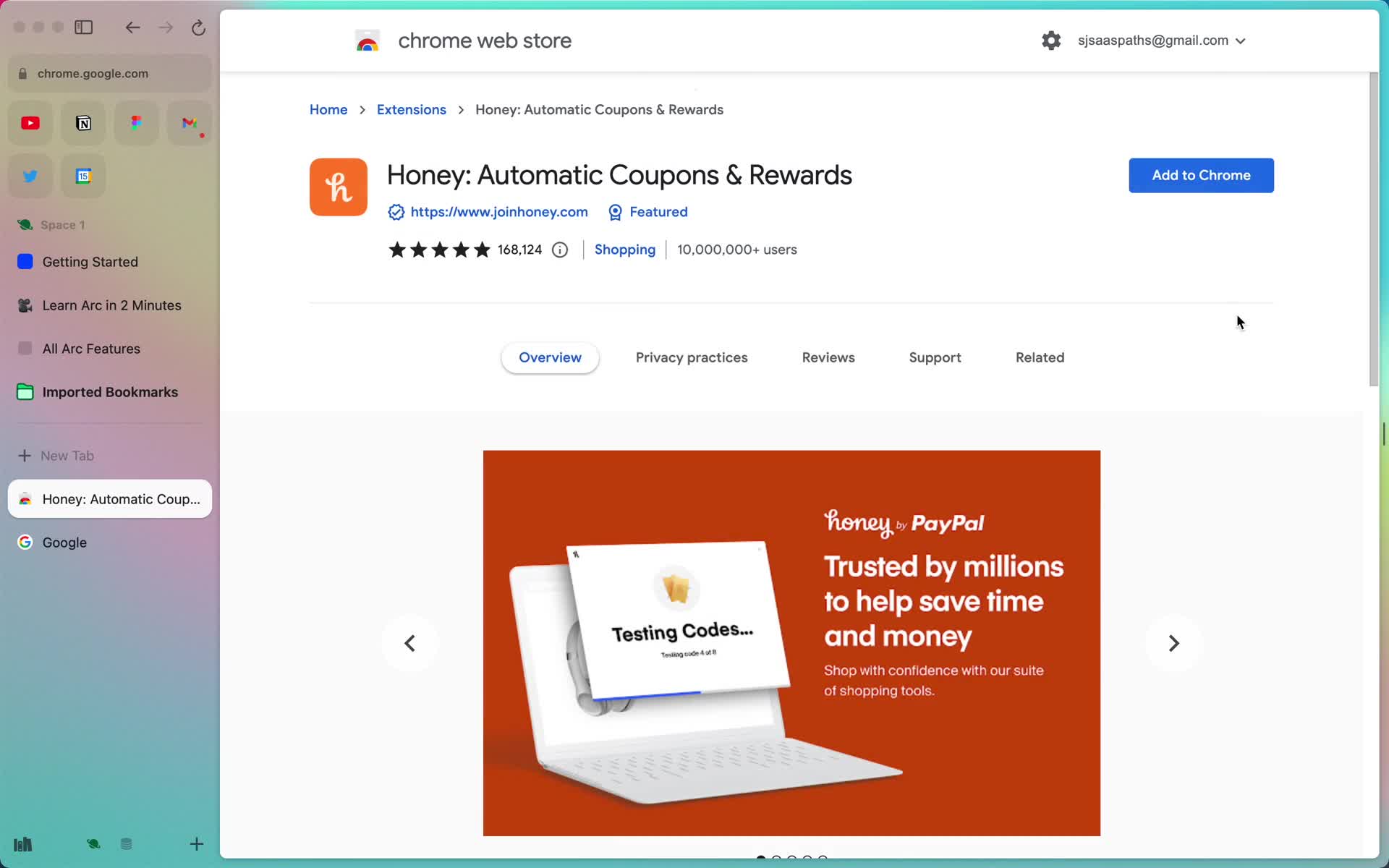Select the Reviews tab
This screenshot has height=868, width=1389.
(828, 357)
